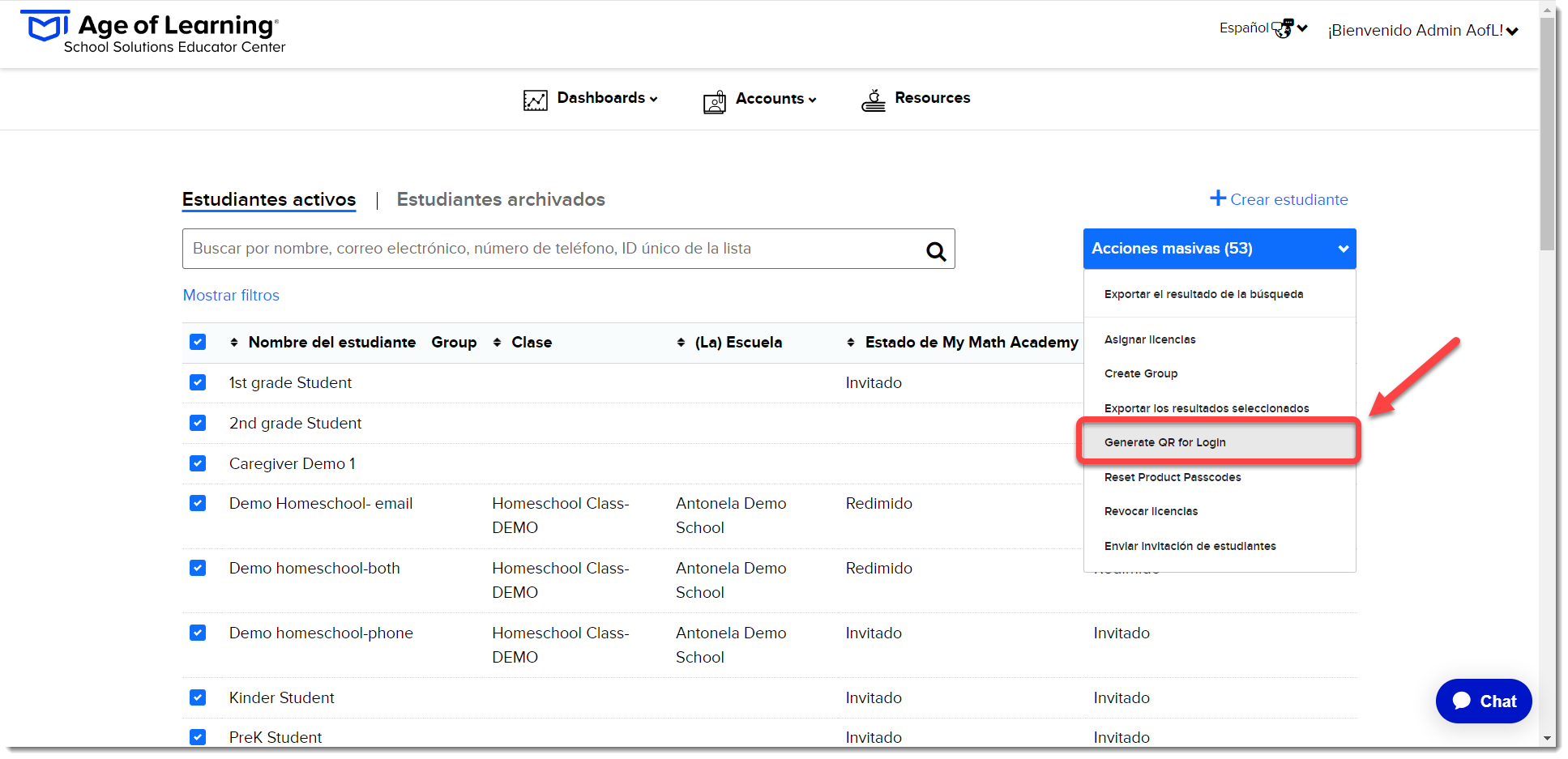Click Demo Homeschool- email student name
The image size is (1568, 759).
(321, 503)
